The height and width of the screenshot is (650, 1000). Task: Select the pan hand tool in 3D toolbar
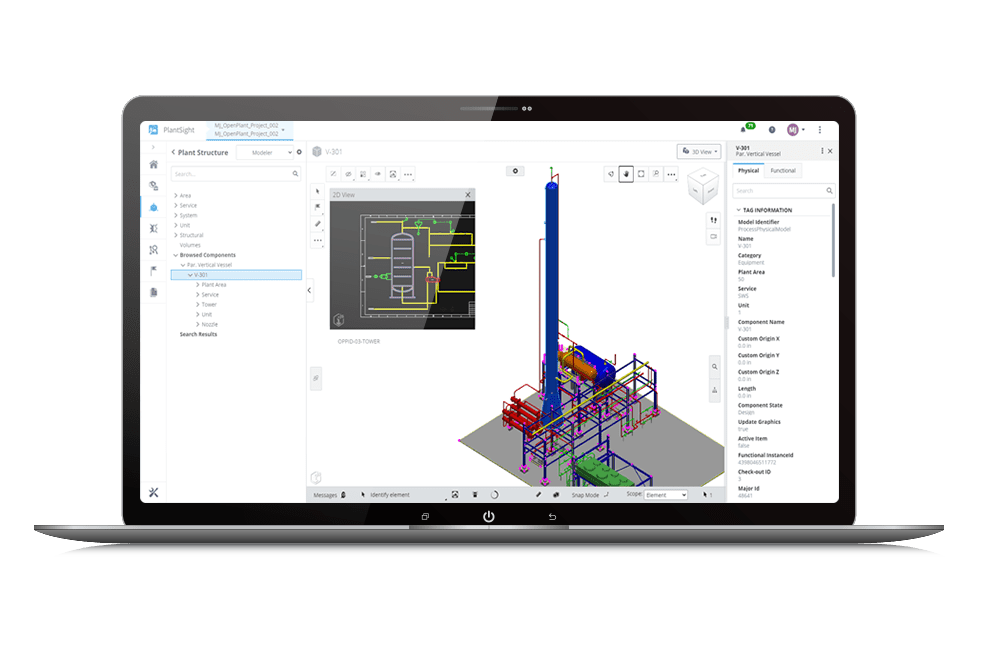626,174
